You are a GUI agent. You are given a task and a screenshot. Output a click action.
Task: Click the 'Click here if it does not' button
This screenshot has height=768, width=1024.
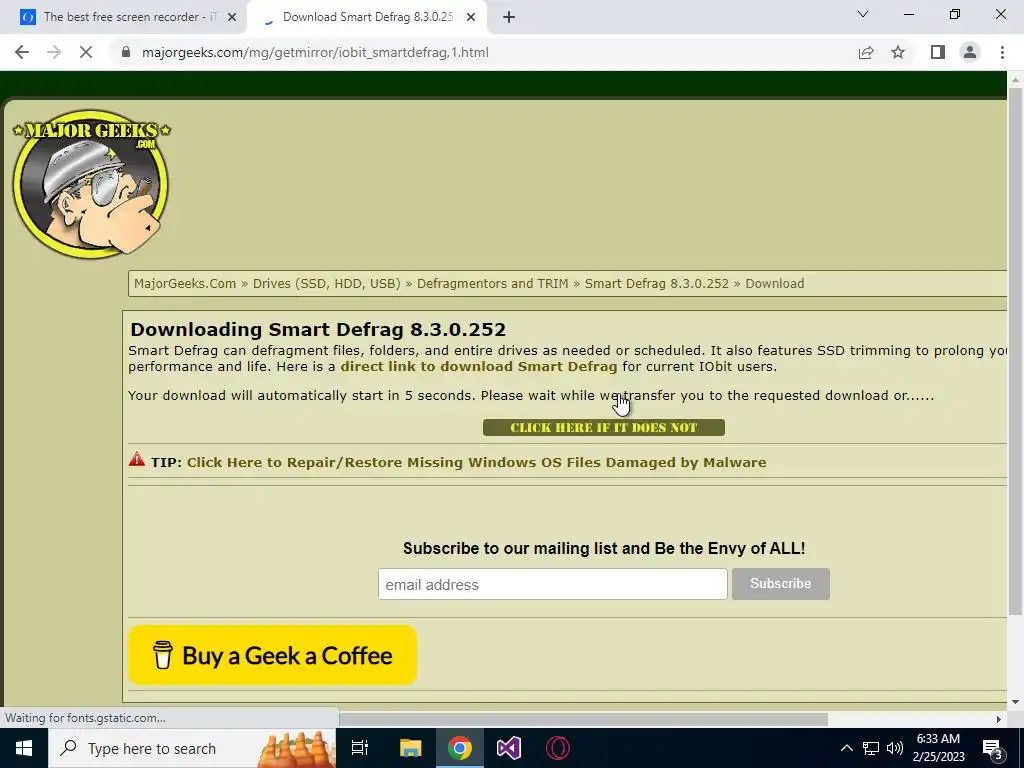pyautogui.click(x=603, y=428)
